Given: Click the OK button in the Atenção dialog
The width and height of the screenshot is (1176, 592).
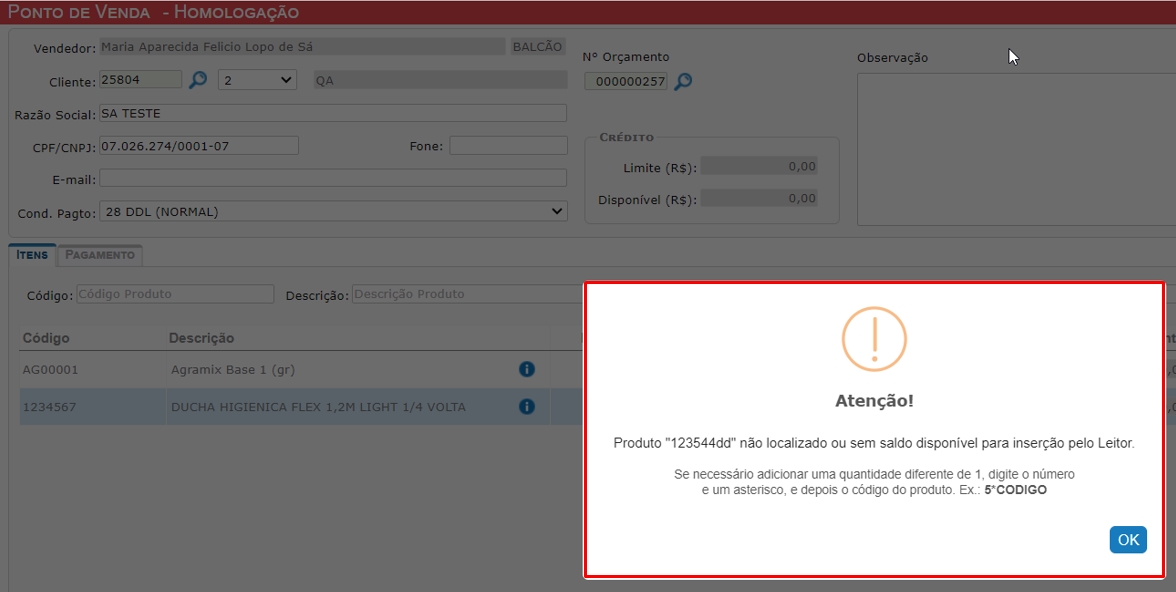Looking at the screenshot, I should [1128, 539].
